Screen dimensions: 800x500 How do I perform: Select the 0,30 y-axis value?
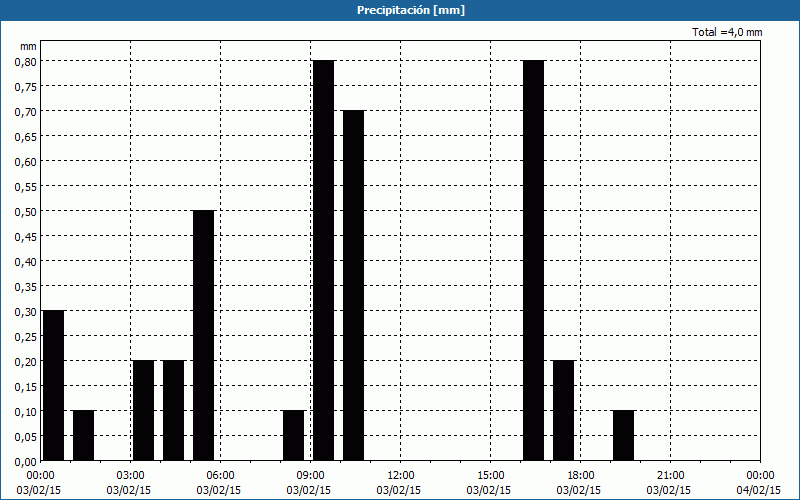click(x=26, y=312)
